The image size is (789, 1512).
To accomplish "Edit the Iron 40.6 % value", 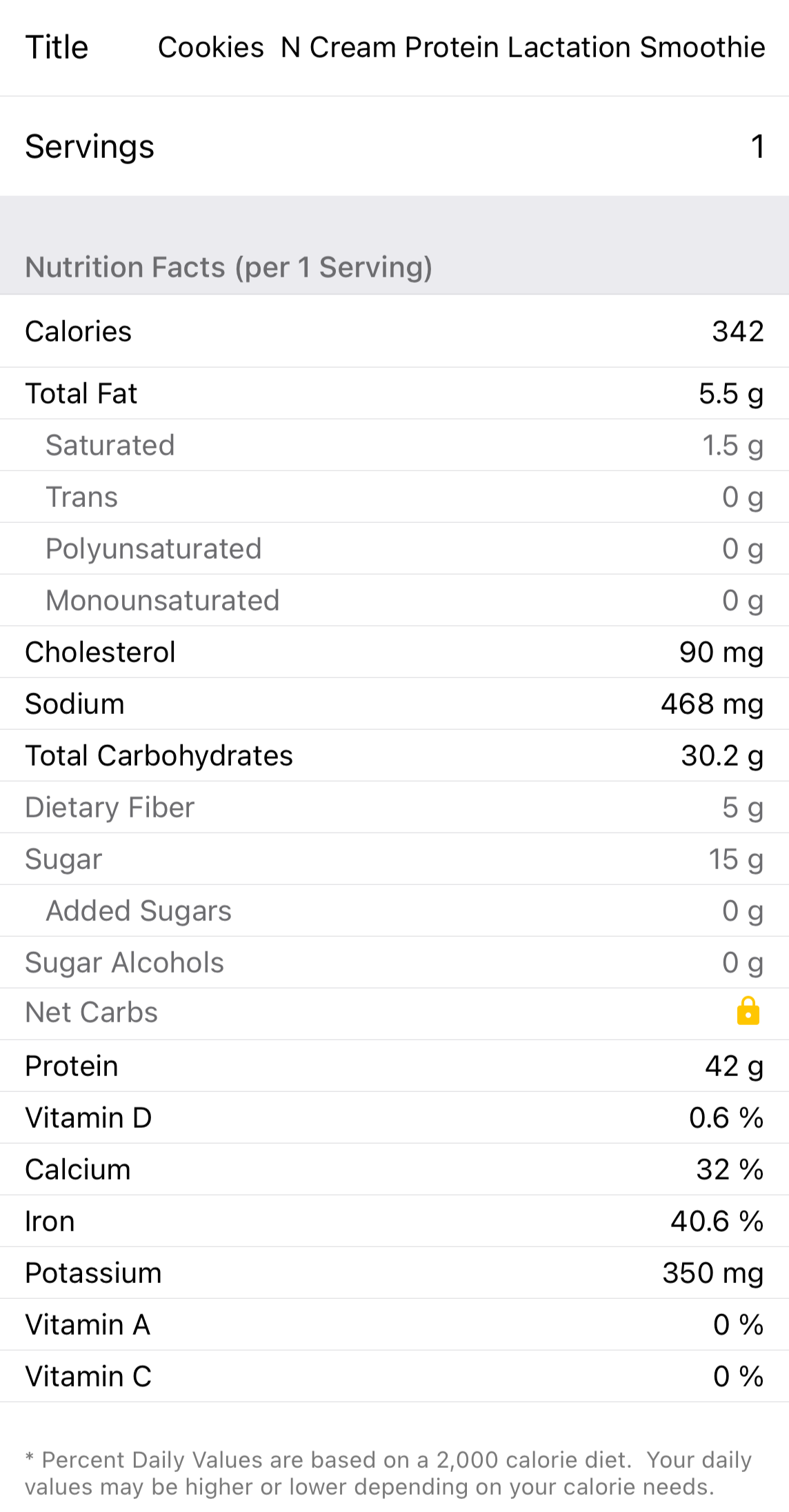I will [717, 1222].
